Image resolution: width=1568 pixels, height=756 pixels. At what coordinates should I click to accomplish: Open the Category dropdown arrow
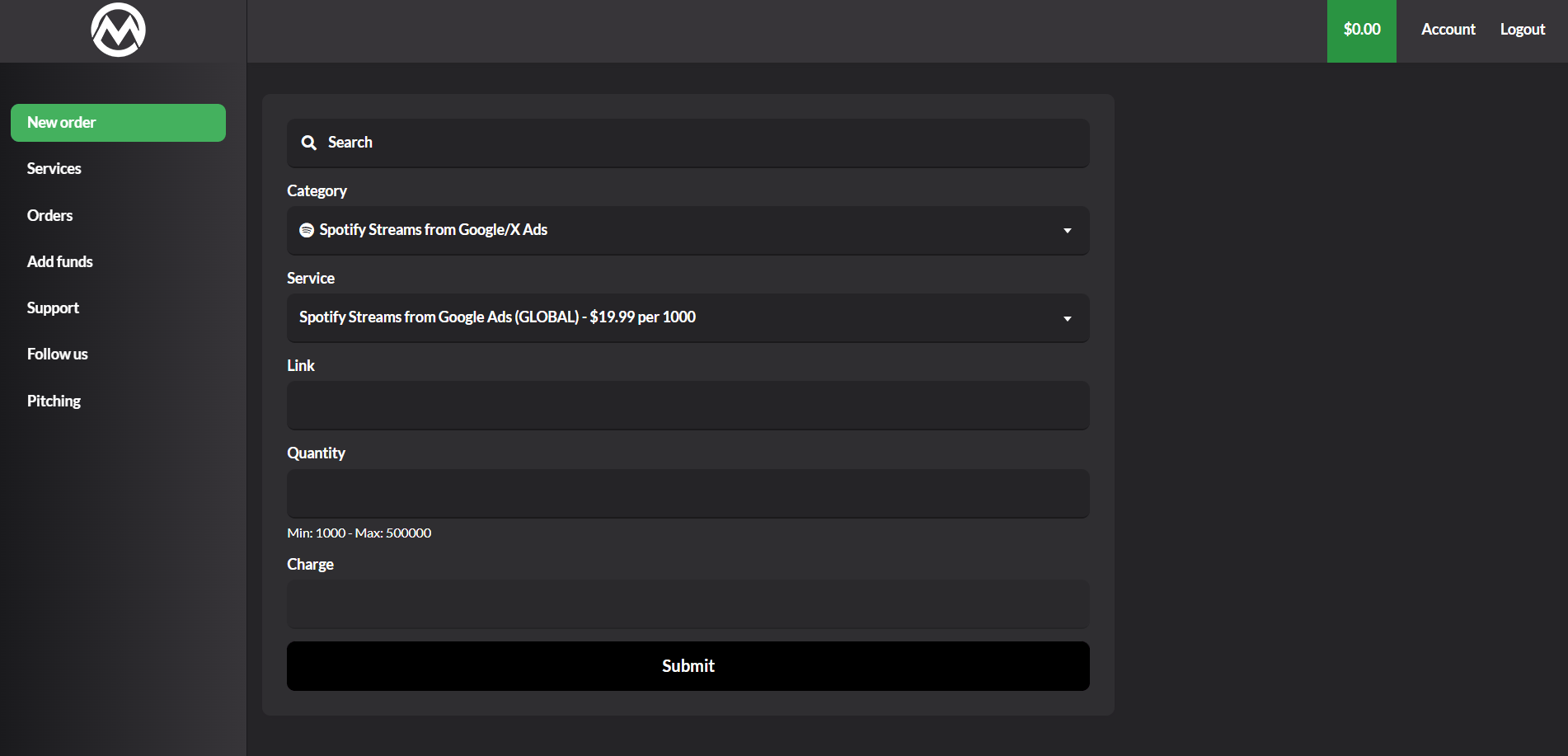[x=1067, y=231]
